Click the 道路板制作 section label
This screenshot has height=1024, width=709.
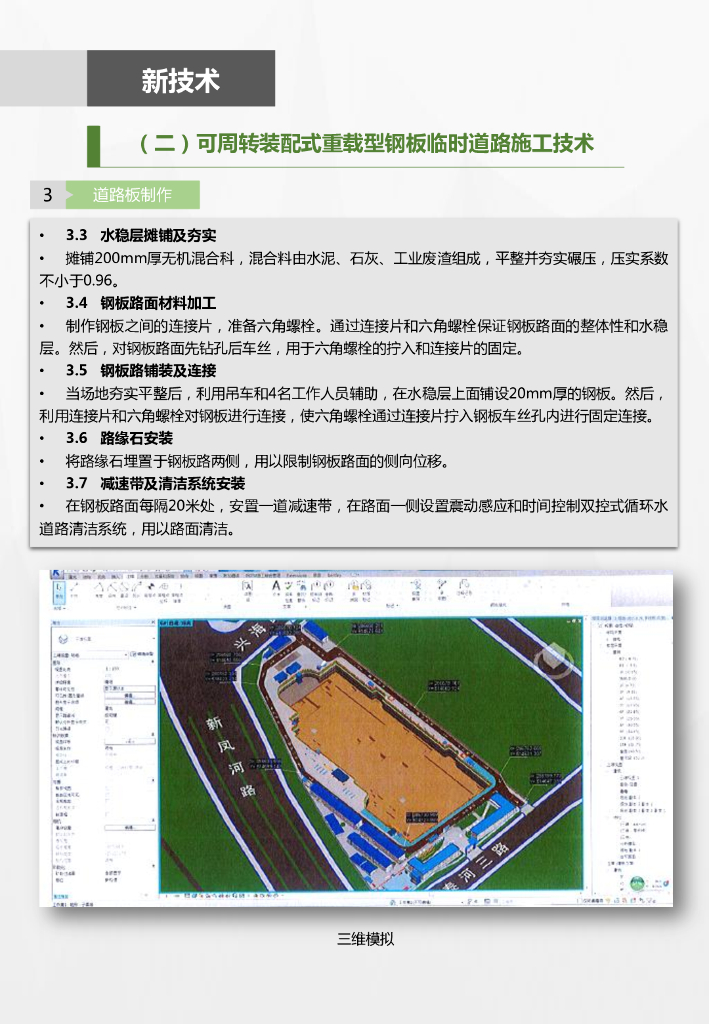click(x=132, y=195)
